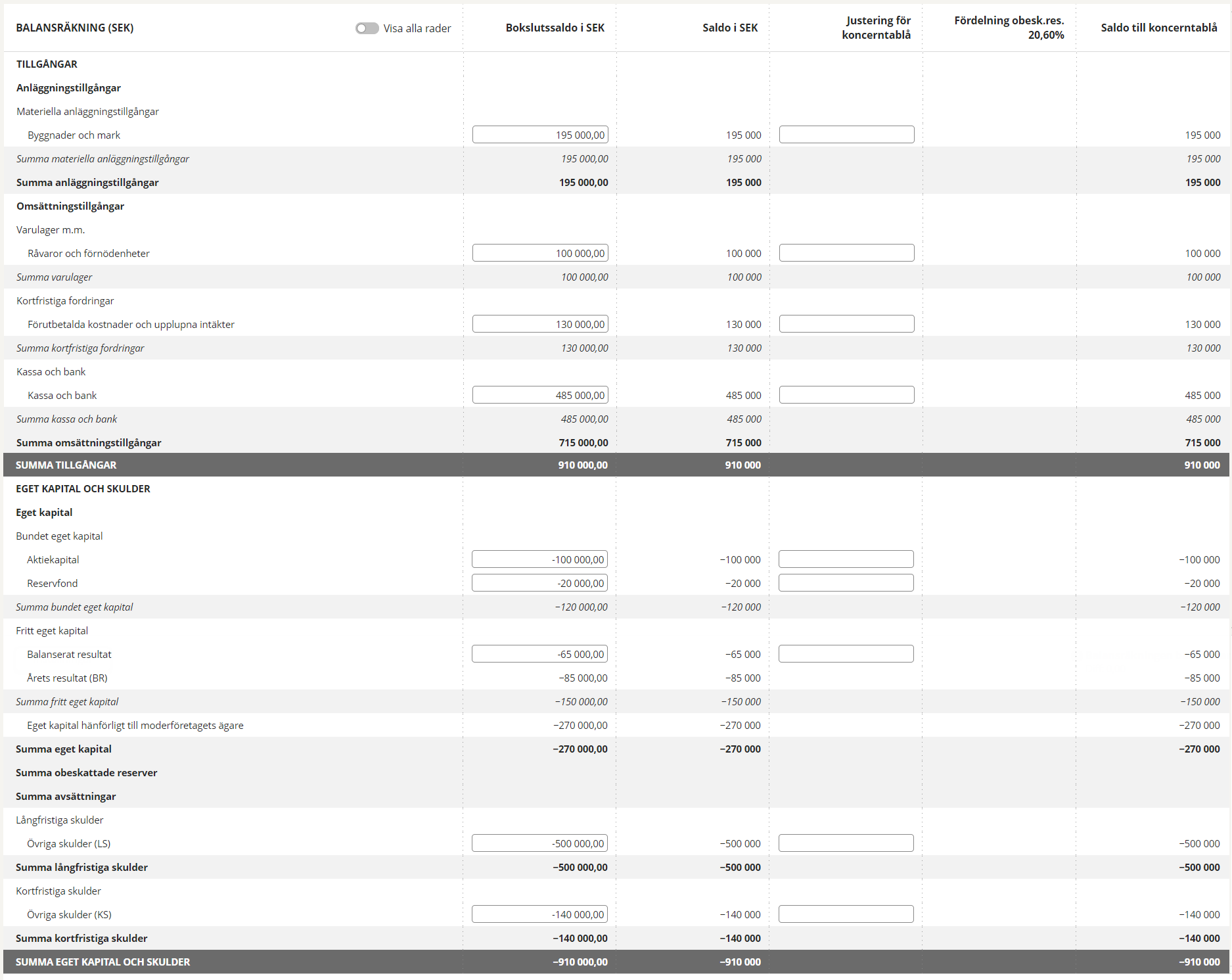Viewport: 1232px width, 980px height.
Task: Click Byggnader och mark justering field
Action: coord(846,135)
